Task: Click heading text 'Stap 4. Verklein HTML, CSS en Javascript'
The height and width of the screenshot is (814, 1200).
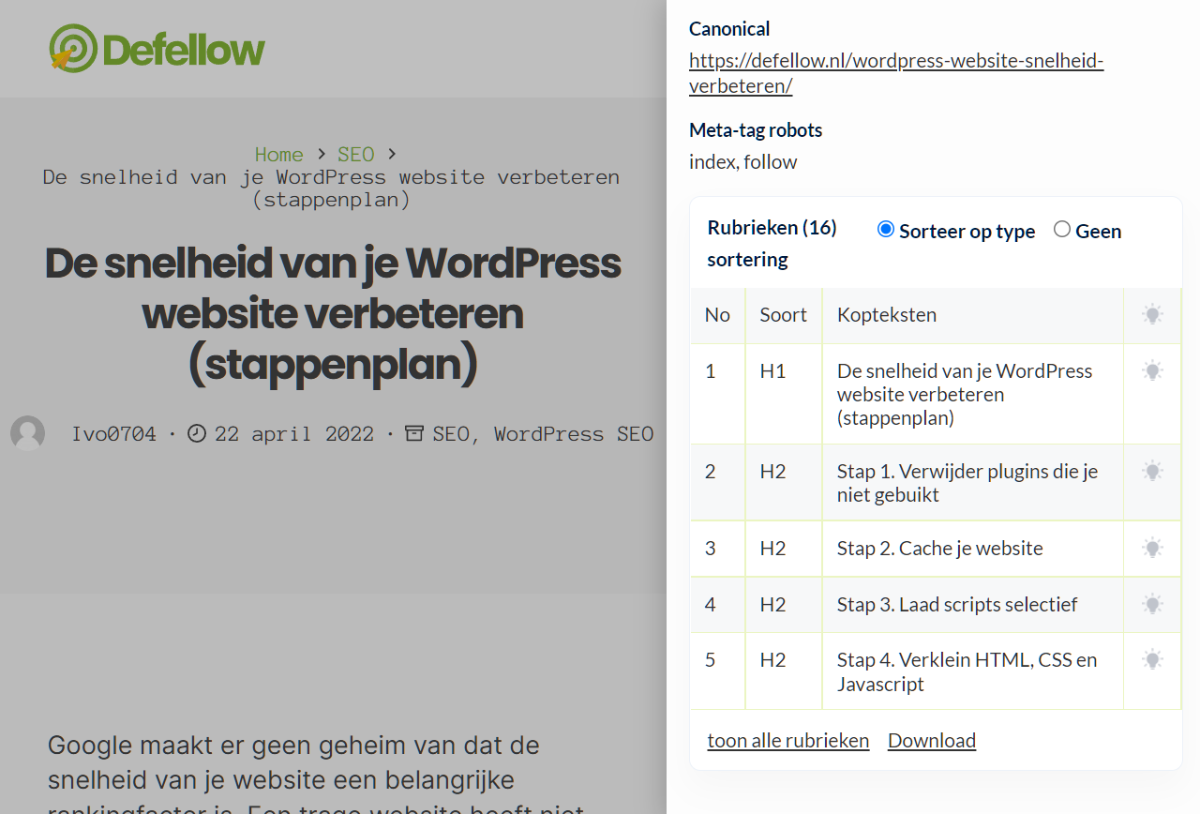Action: point(967,672)
